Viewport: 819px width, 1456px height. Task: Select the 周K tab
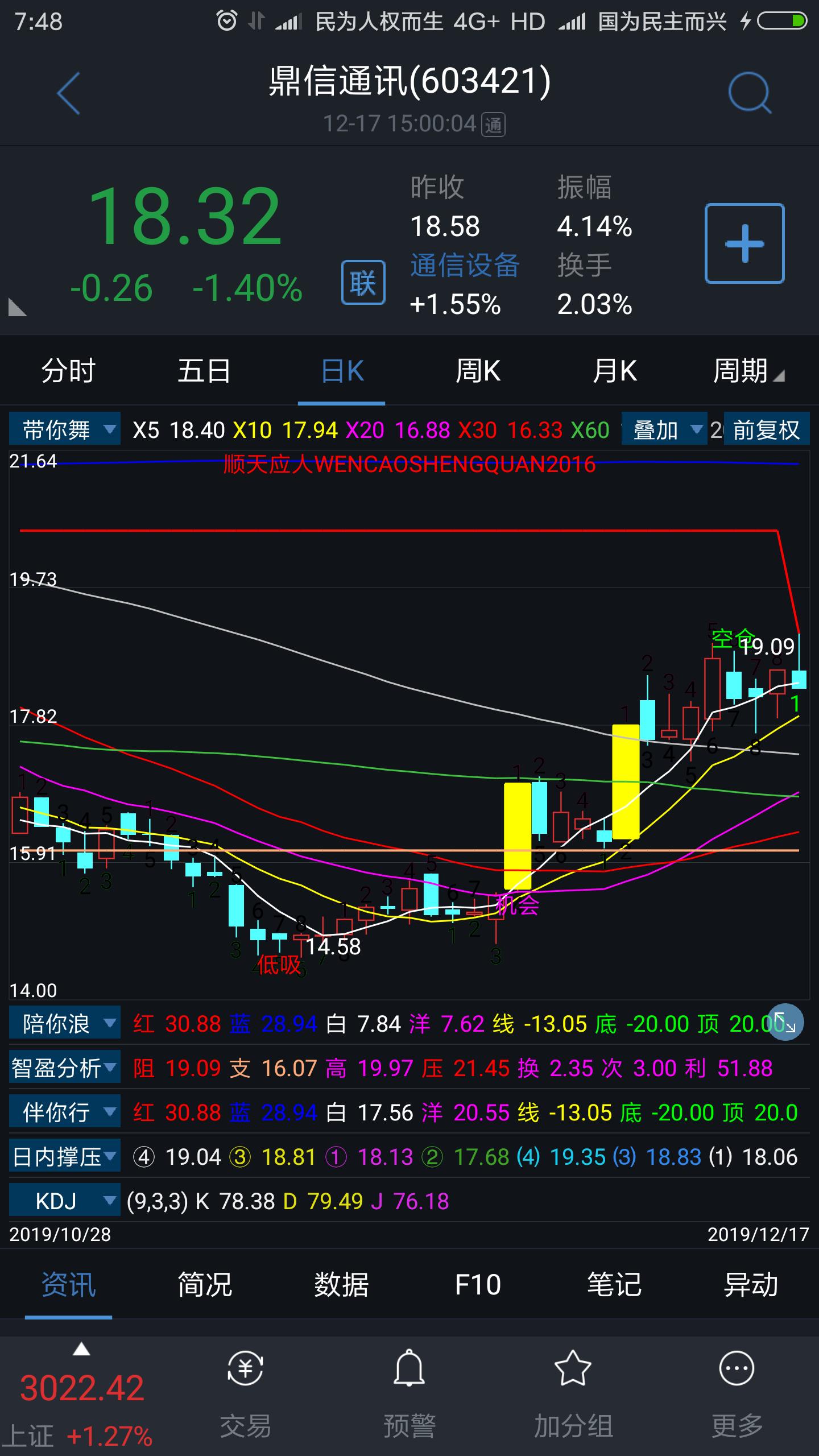[x=478, y=371]
